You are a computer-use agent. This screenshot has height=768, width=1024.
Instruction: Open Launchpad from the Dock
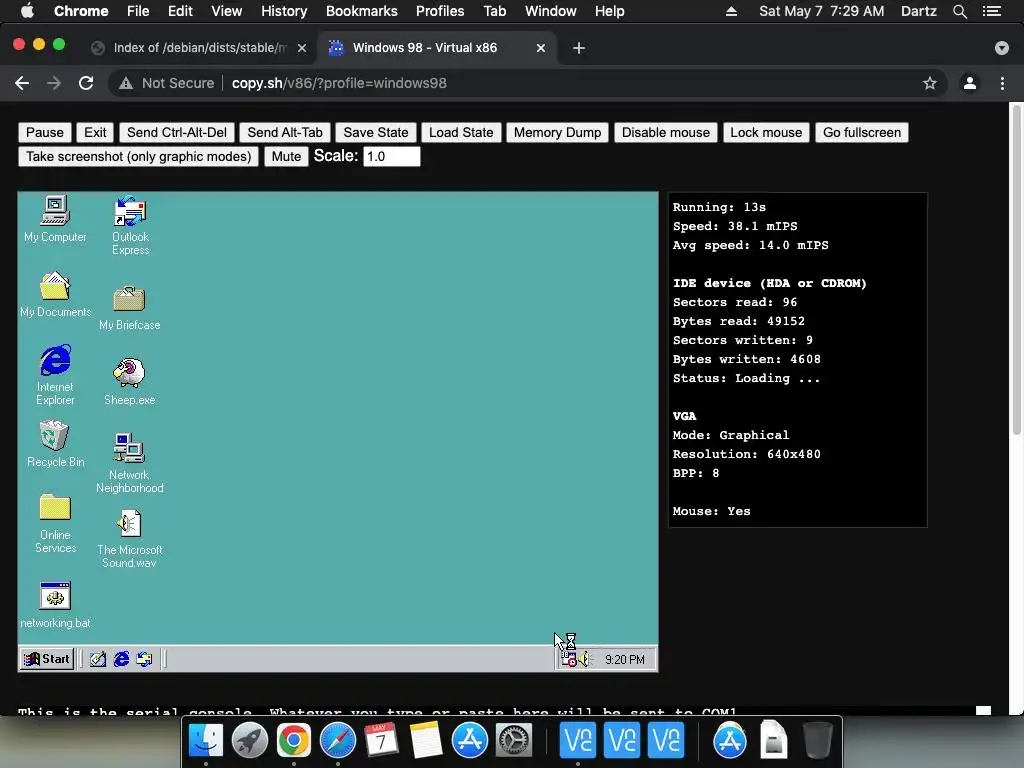tap(249, 741)
